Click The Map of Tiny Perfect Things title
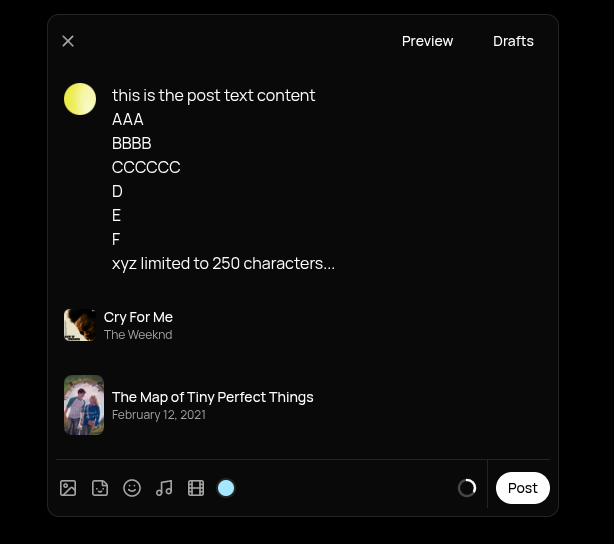 pyautogui.click(x=212, y=397)
